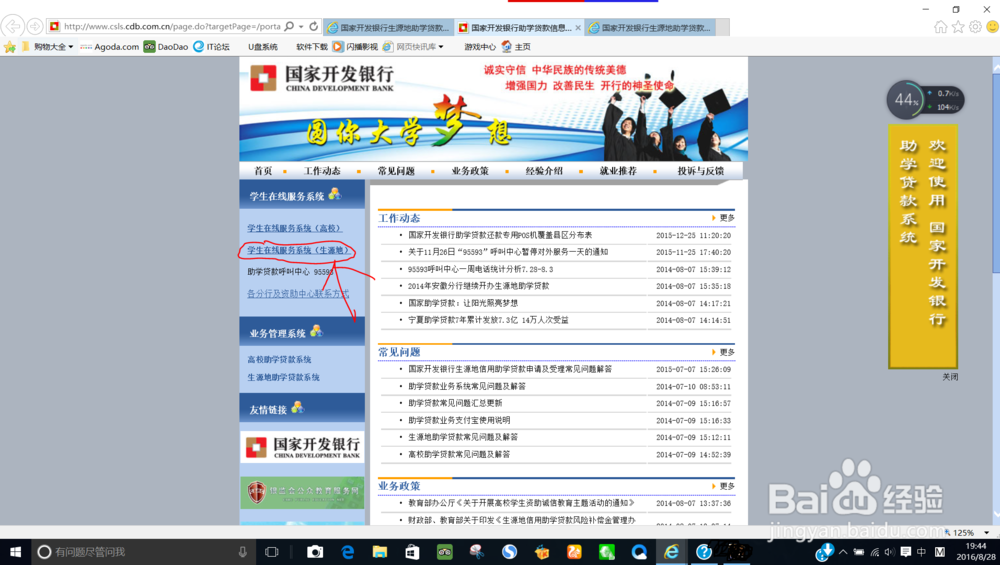Open the 首页 navigation item
This screenshot has height=565, width=1000.
[x=263, y=171]
